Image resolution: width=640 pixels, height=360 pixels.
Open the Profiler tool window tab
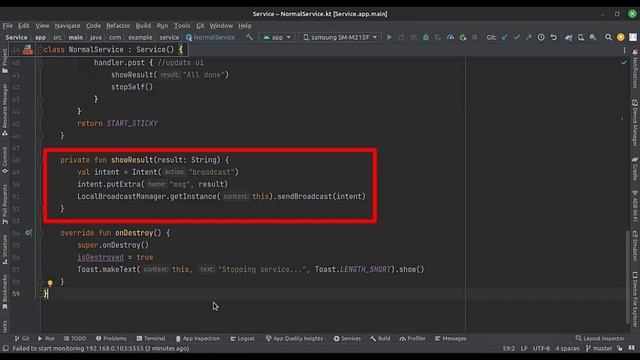(x=413, y=338)
